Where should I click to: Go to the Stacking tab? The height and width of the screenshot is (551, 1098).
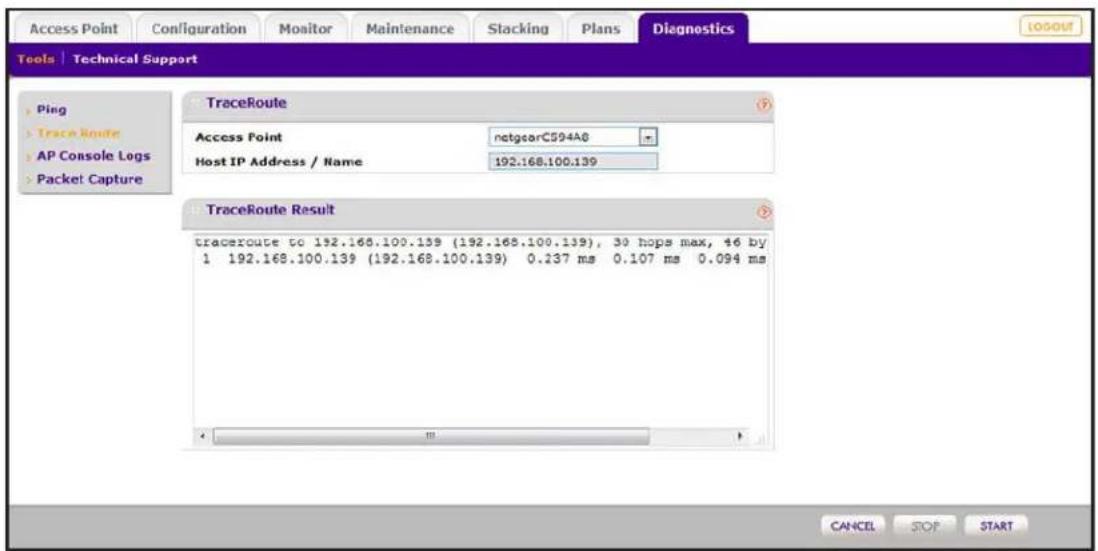coord(517,29)
